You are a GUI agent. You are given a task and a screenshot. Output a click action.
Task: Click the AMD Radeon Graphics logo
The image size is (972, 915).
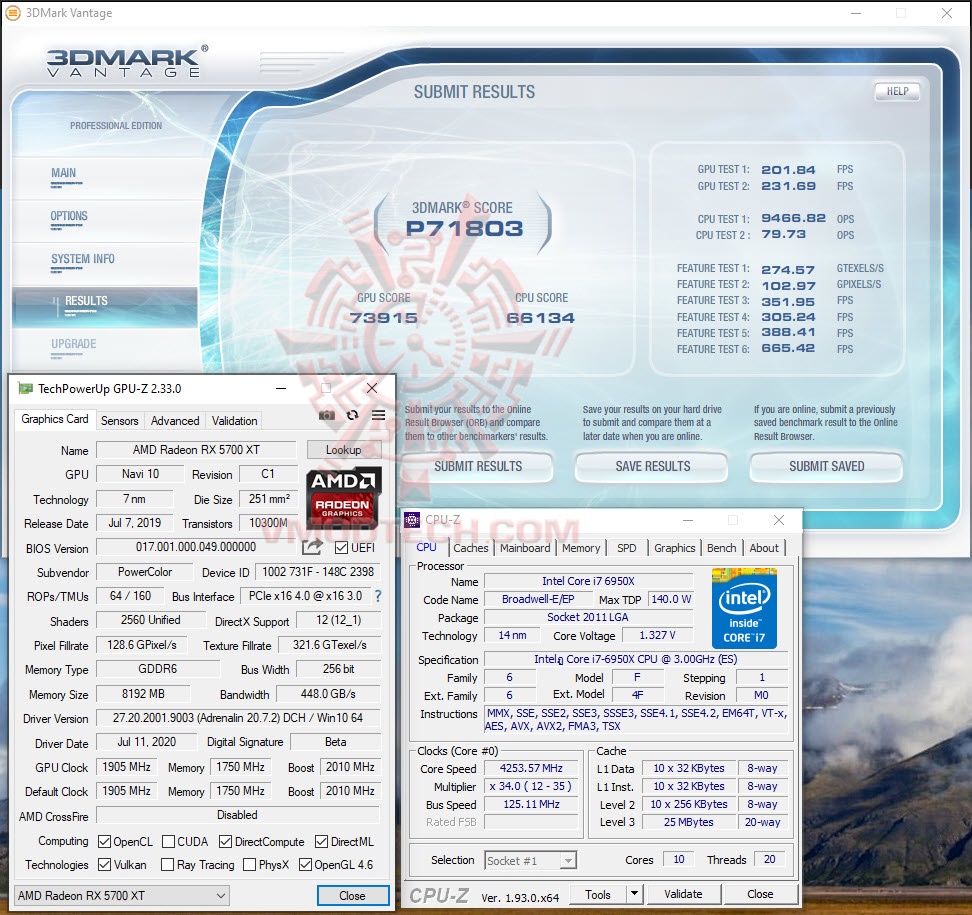[x=344, y=497]
